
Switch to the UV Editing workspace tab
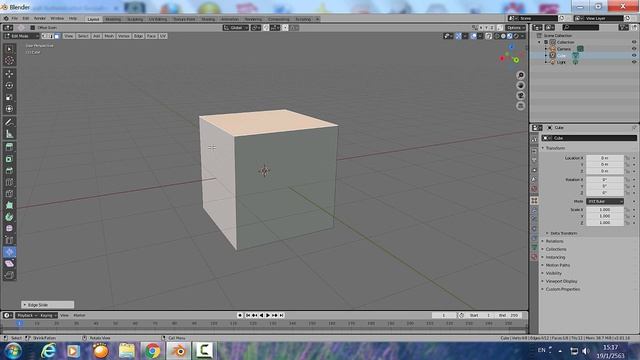(158, 19)
